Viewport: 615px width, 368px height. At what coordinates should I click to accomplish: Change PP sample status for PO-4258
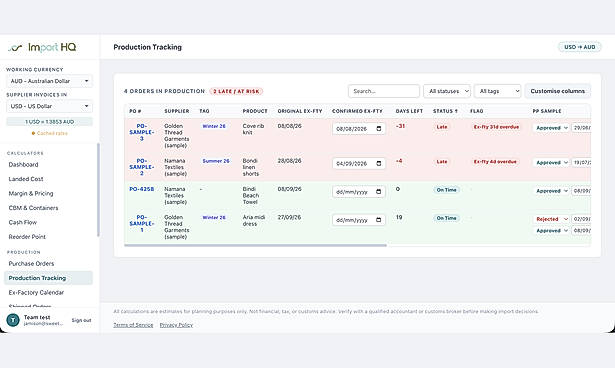point(551,191)
